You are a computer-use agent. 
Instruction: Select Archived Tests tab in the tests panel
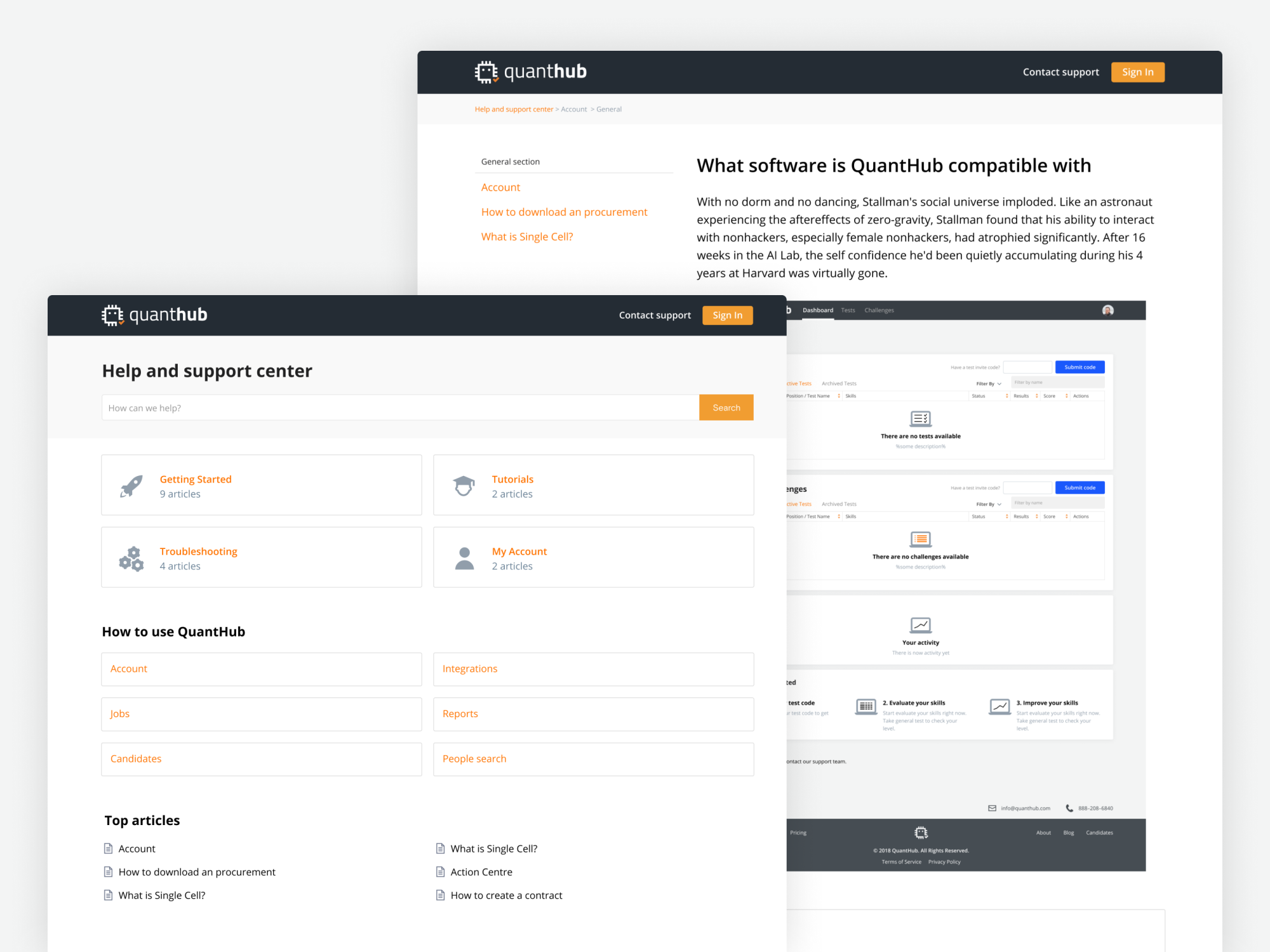coord(839,383)
